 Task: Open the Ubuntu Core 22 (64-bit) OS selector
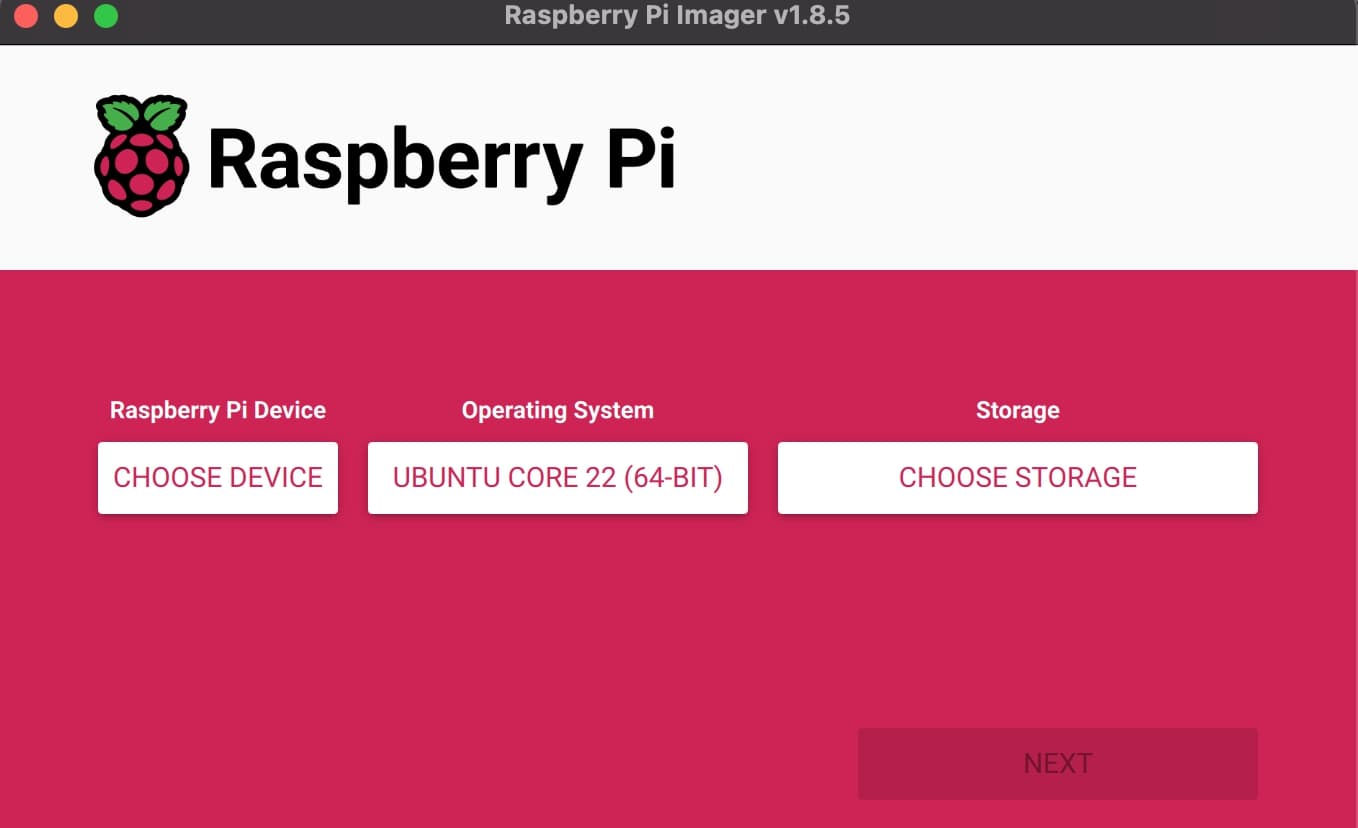pos(557,477)
